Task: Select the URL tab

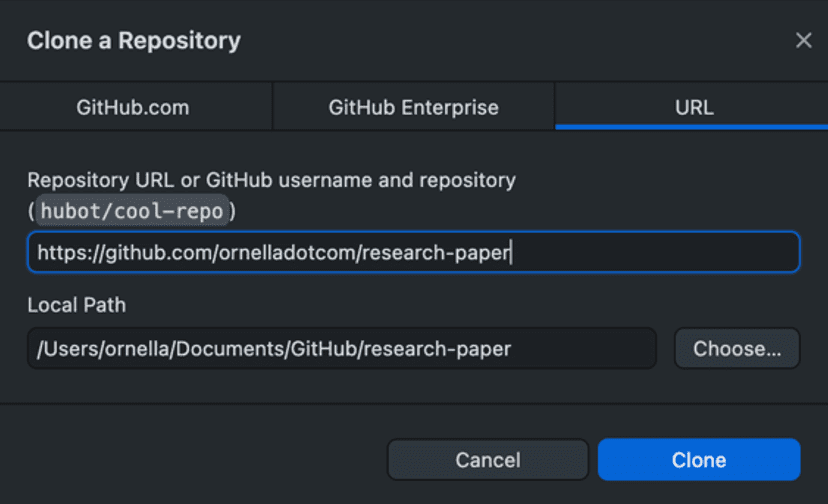Action: coord(692,107)
